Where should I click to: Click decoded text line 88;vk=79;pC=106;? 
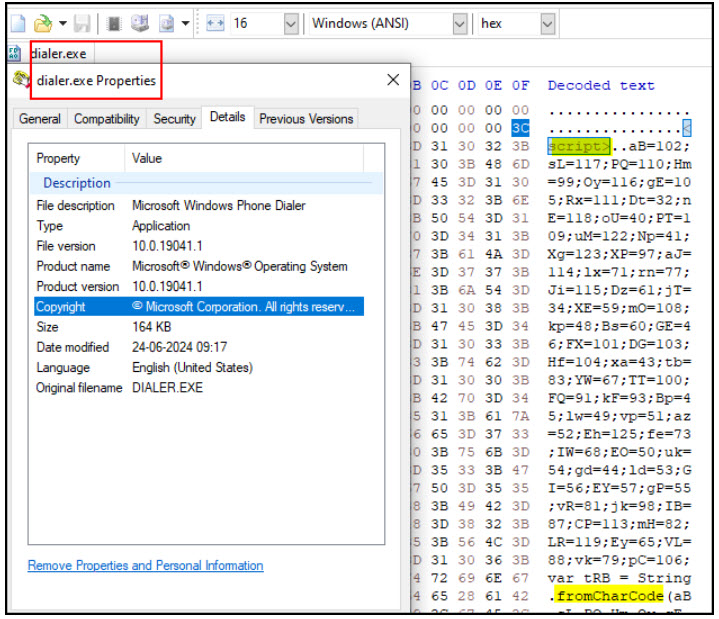tap(619, 560)
